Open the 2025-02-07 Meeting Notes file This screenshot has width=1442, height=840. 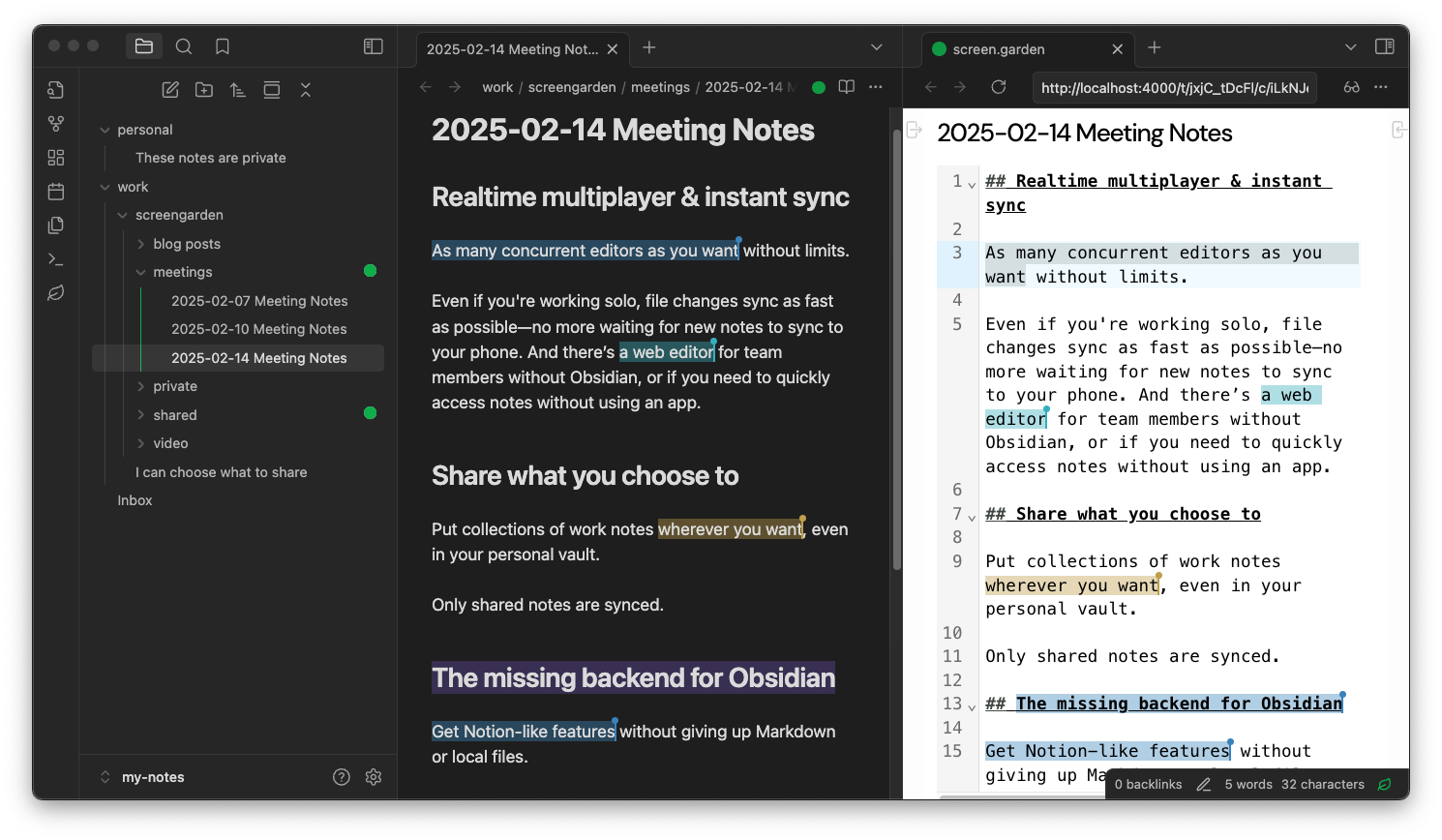pyautogui.click(x=259, y=301)
